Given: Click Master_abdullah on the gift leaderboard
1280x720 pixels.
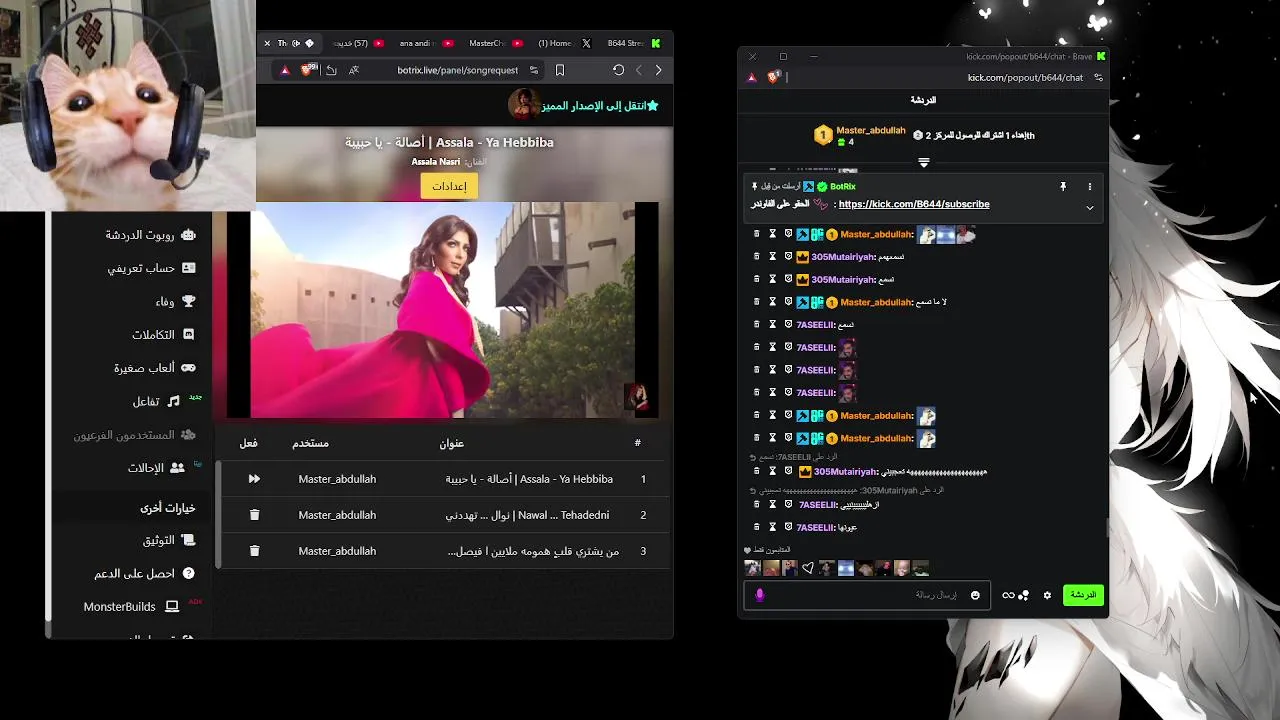Looking at the screenshot, I should [x=871, y=130].
